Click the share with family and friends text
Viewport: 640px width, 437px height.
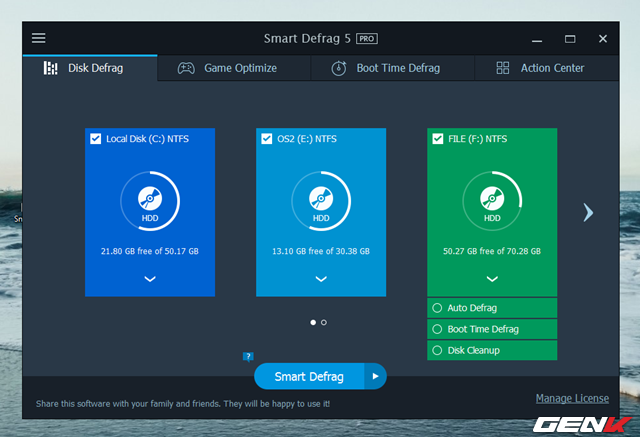(183, 404)
